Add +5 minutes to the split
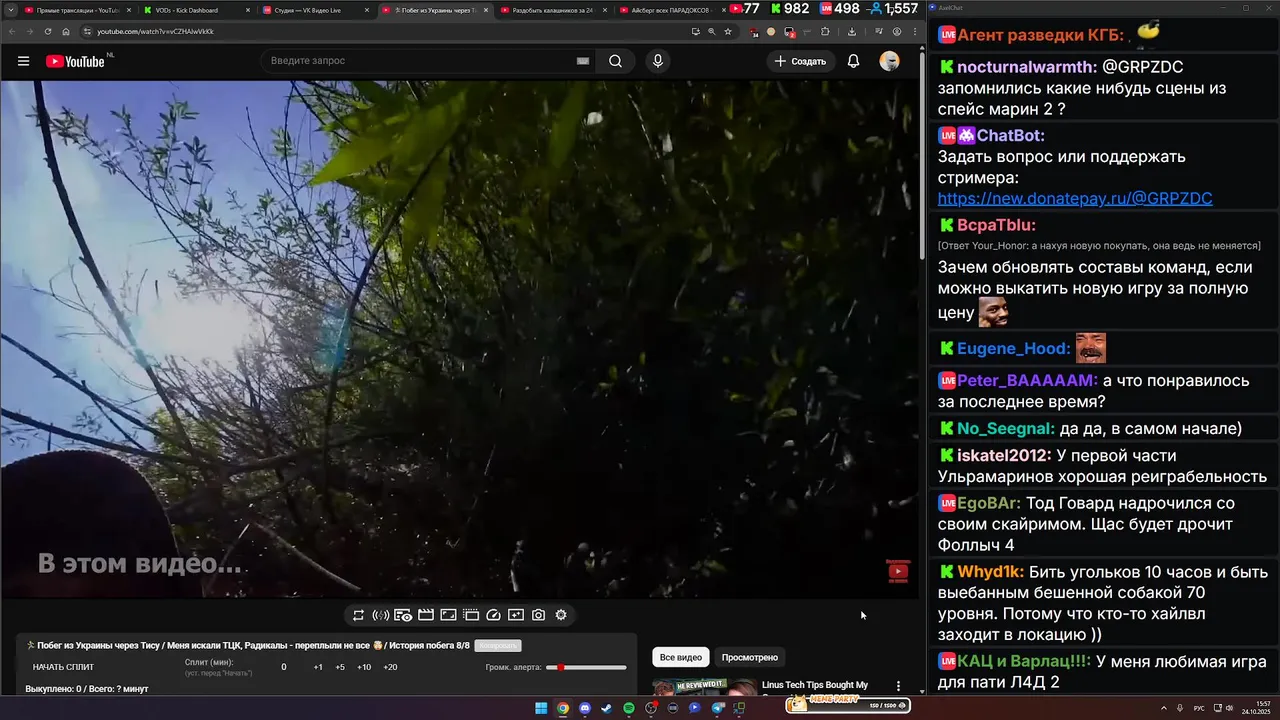The image size is (1280, 720). 340,667
